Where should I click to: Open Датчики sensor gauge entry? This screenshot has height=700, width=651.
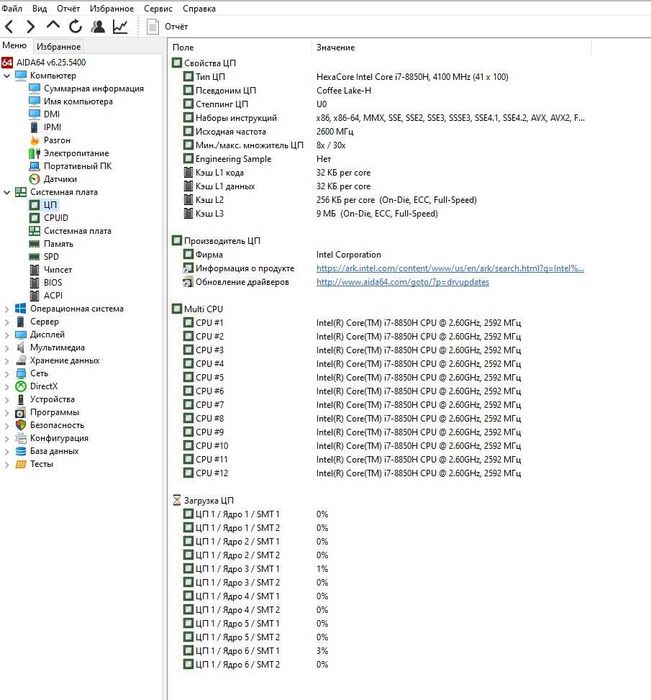coord(60,179)
